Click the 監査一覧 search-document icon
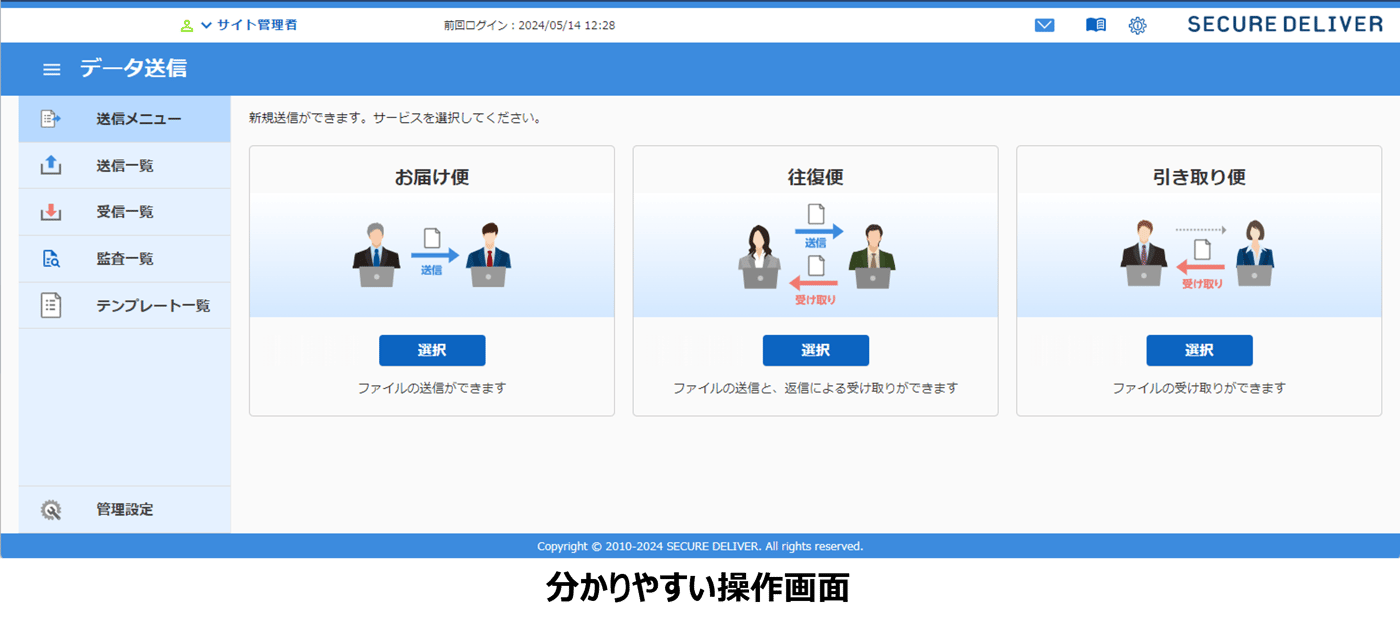Screen dimensions: 1400x627 click(51, 259)
